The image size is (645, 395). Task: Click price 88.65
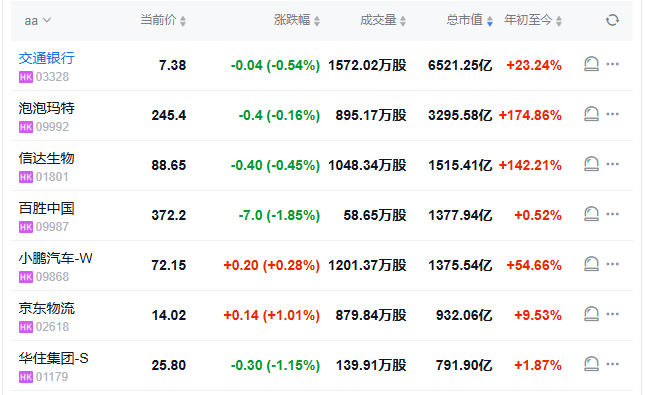[169, 165]
